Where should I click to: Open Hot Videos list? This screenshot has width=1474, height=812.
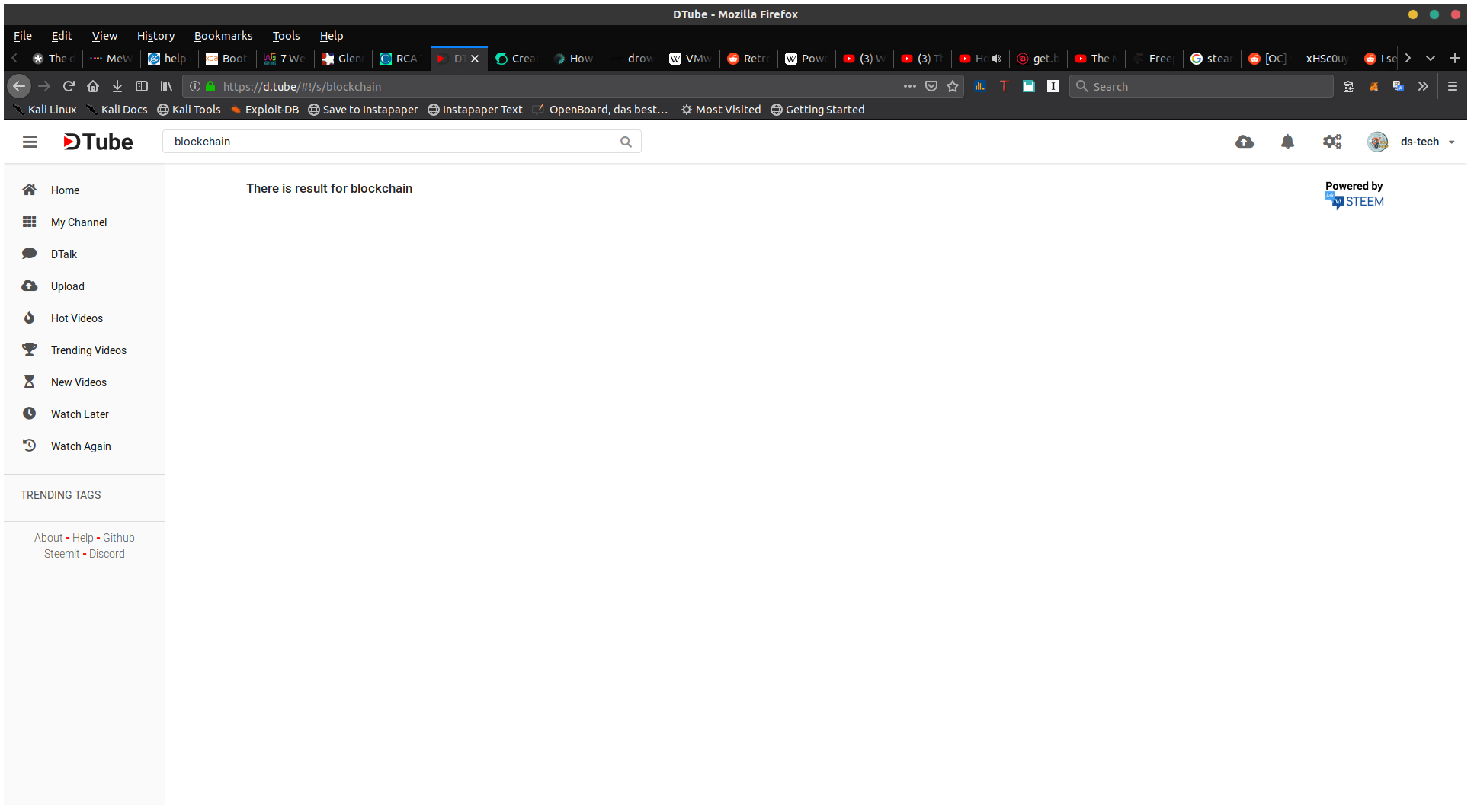[x=77, y=318]
